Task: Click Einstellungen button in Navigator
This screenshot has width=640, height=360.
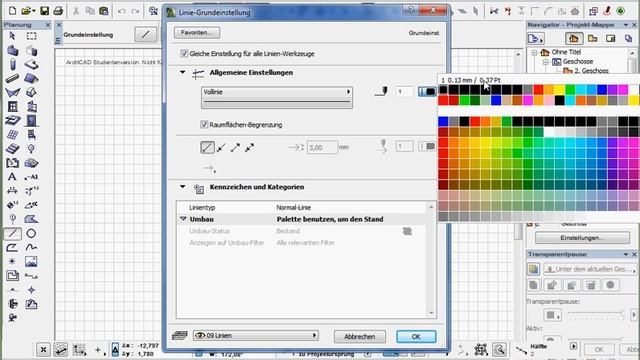Action: pyautogui.click(x=582, y=238)
